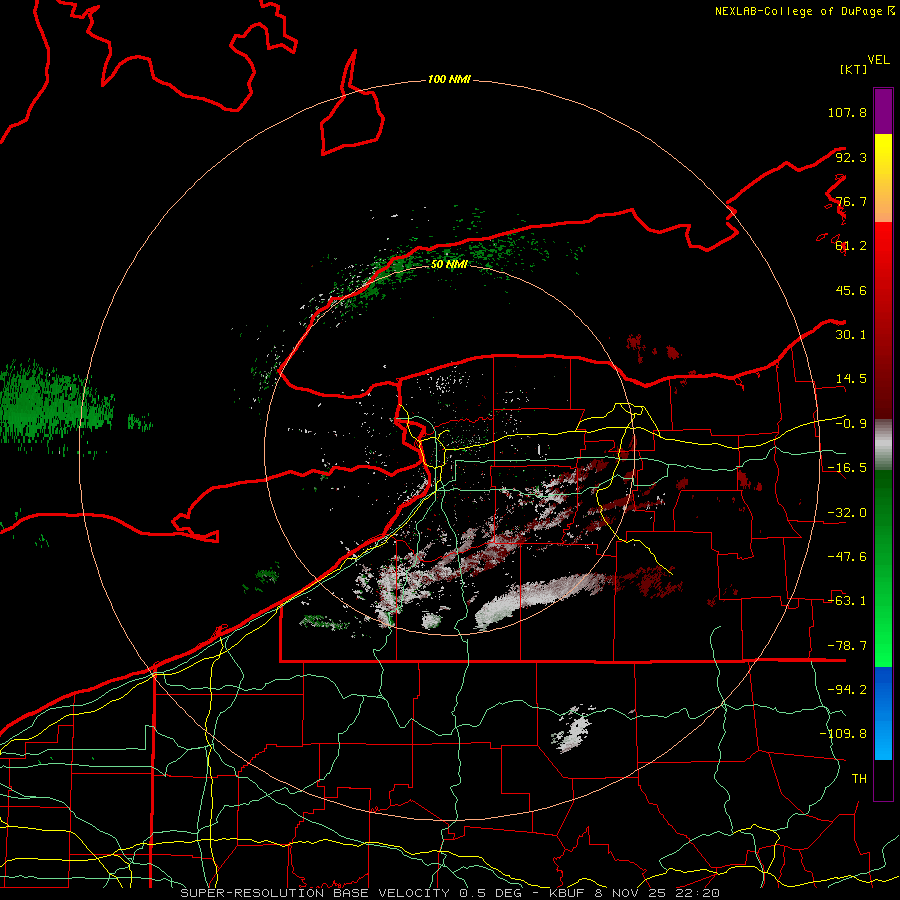Click the NEXLAB-College of DuPage credit text
Image resolution: width=900 pixels, height=900 pixels.
(x=804, y=11)
